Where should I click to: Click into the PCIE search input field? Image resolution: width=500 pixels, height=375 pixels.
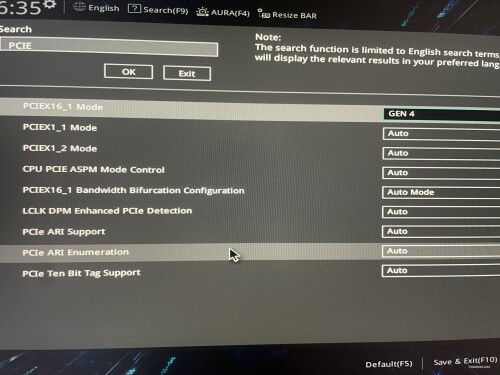(x=109, y=47)
